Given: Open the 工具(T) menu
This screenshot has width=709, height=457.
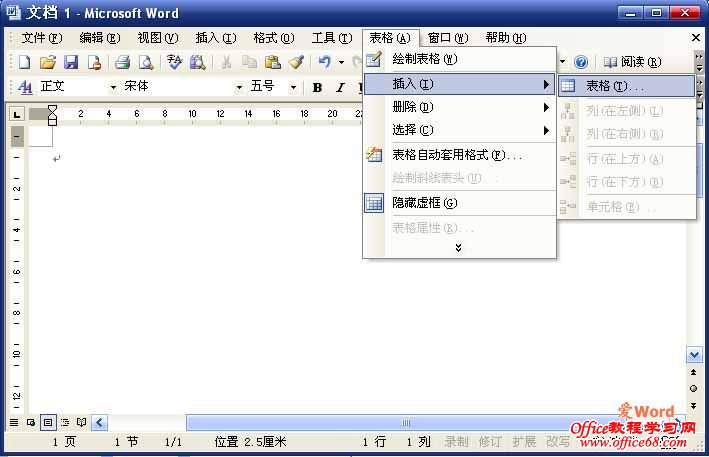Looking at the screenshot, I should pyautogui.click(x=332, y=38).
